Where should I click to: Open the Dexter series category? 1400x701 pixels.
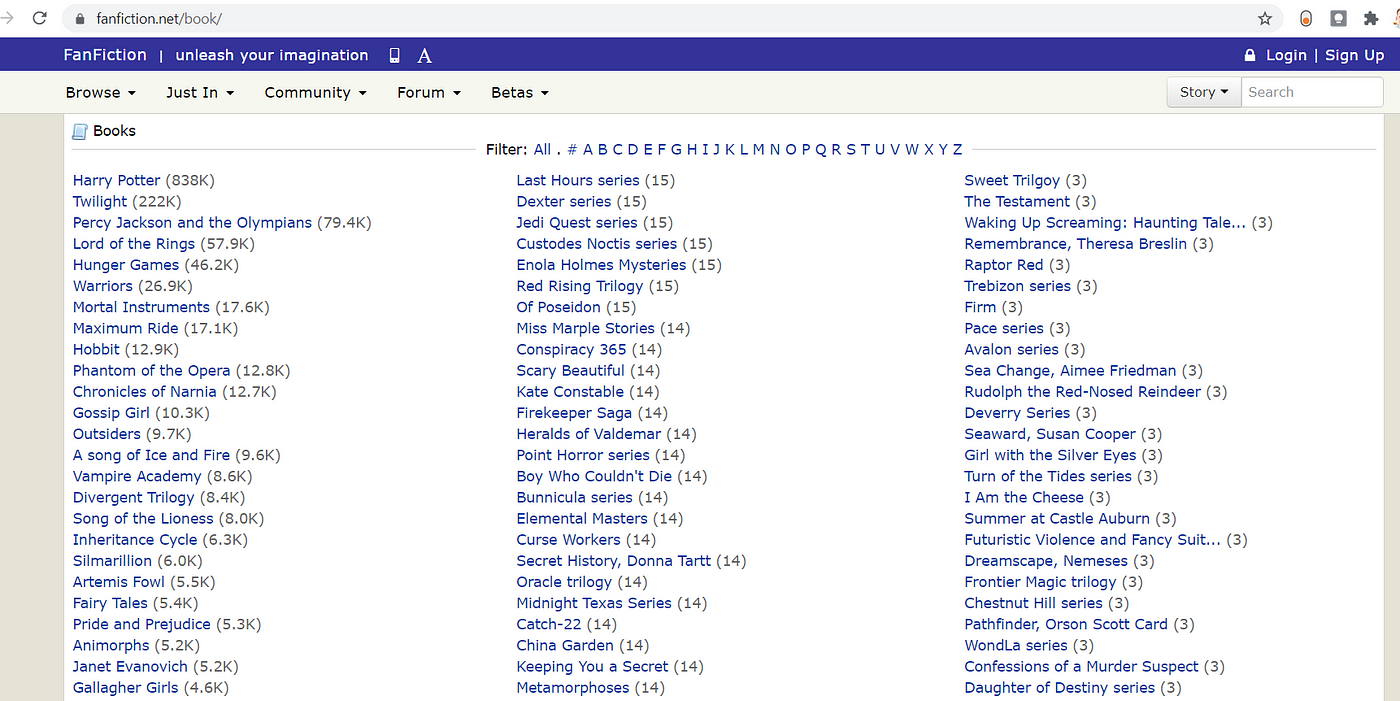click(x=563, y=201)
